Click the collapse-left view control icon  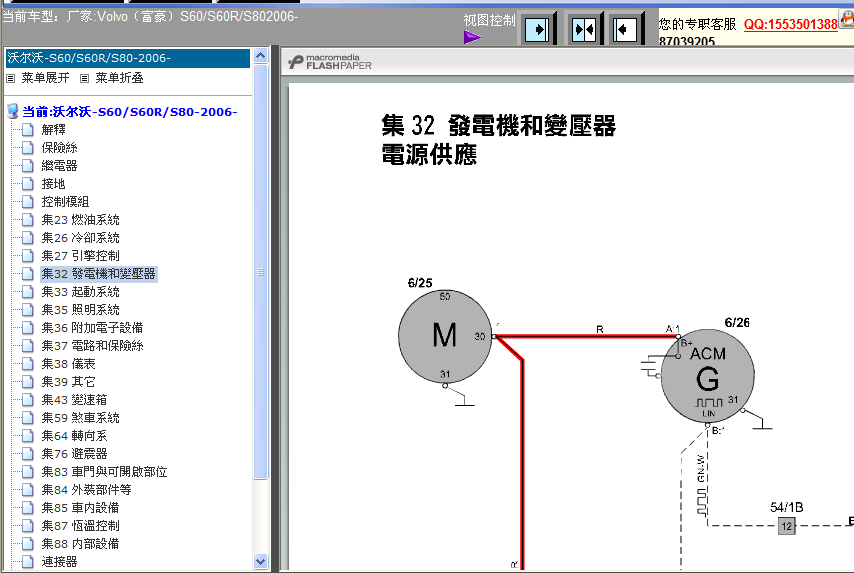pyautogui.click(x=624, y=29)
